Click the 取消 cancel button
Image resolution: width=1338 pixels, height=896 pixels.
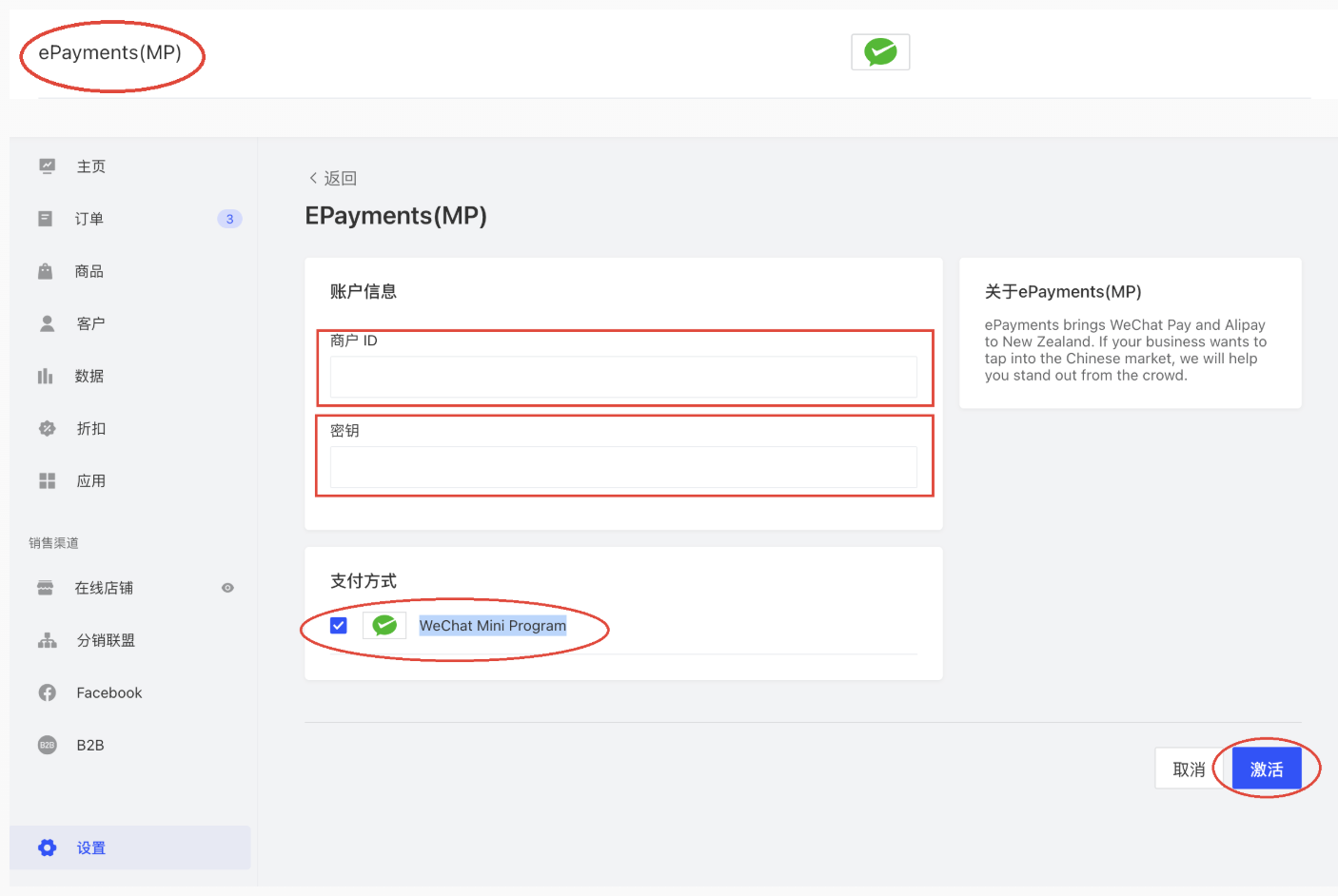coord(1189,769)
